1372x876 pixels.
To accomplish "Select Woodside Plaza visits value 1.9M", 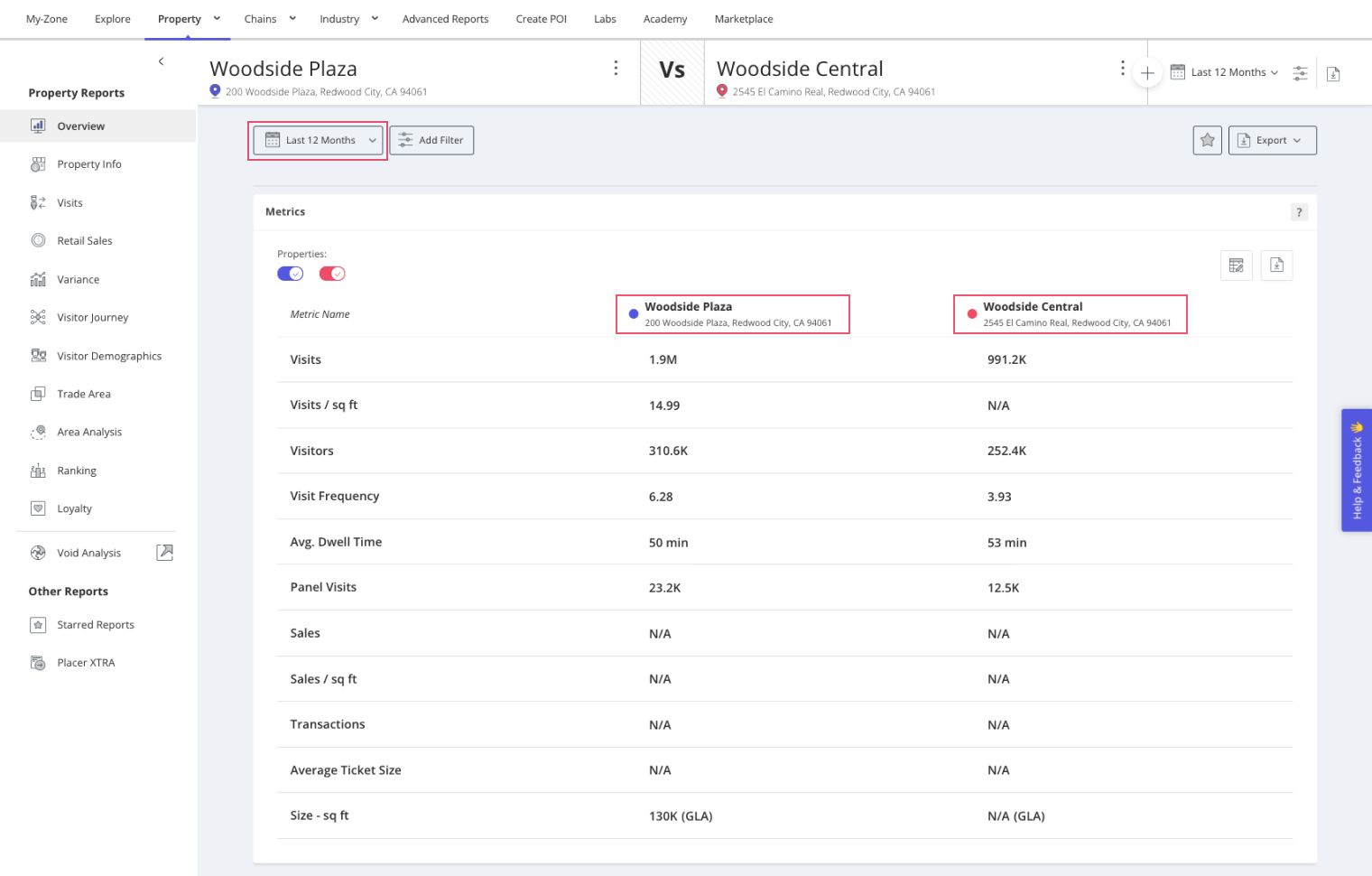I will tap(663, 359).
